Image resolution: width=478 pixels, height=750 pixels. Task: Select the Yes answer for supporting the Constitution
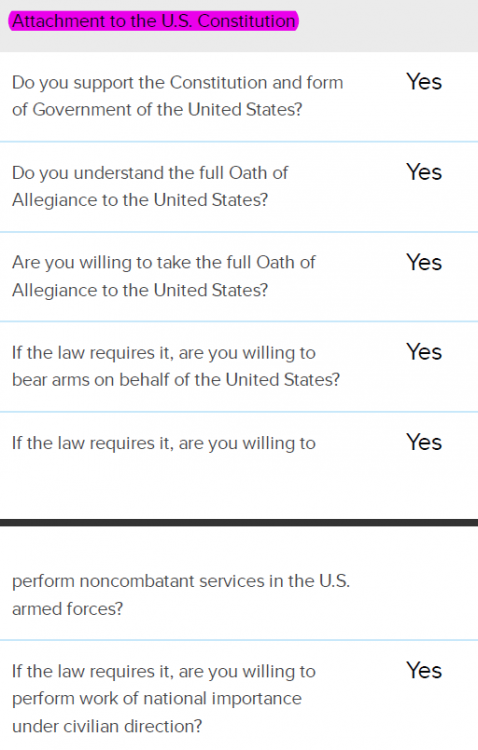(x=424, y=82)
